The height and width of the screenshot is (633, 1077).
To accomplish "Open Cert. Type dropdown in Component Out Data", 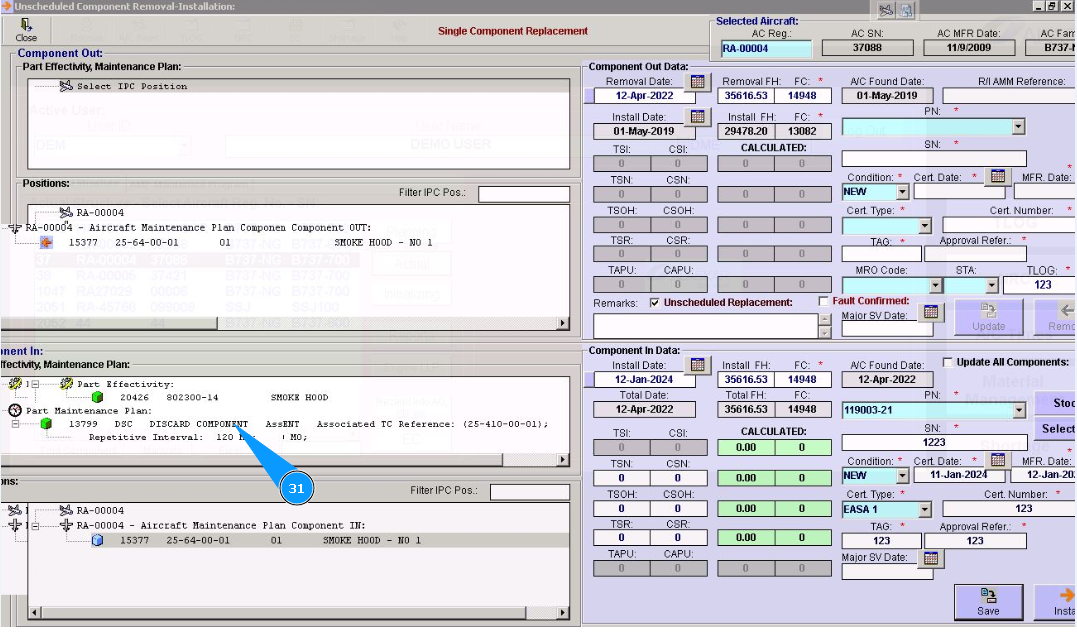I will [x=925, y=225].
